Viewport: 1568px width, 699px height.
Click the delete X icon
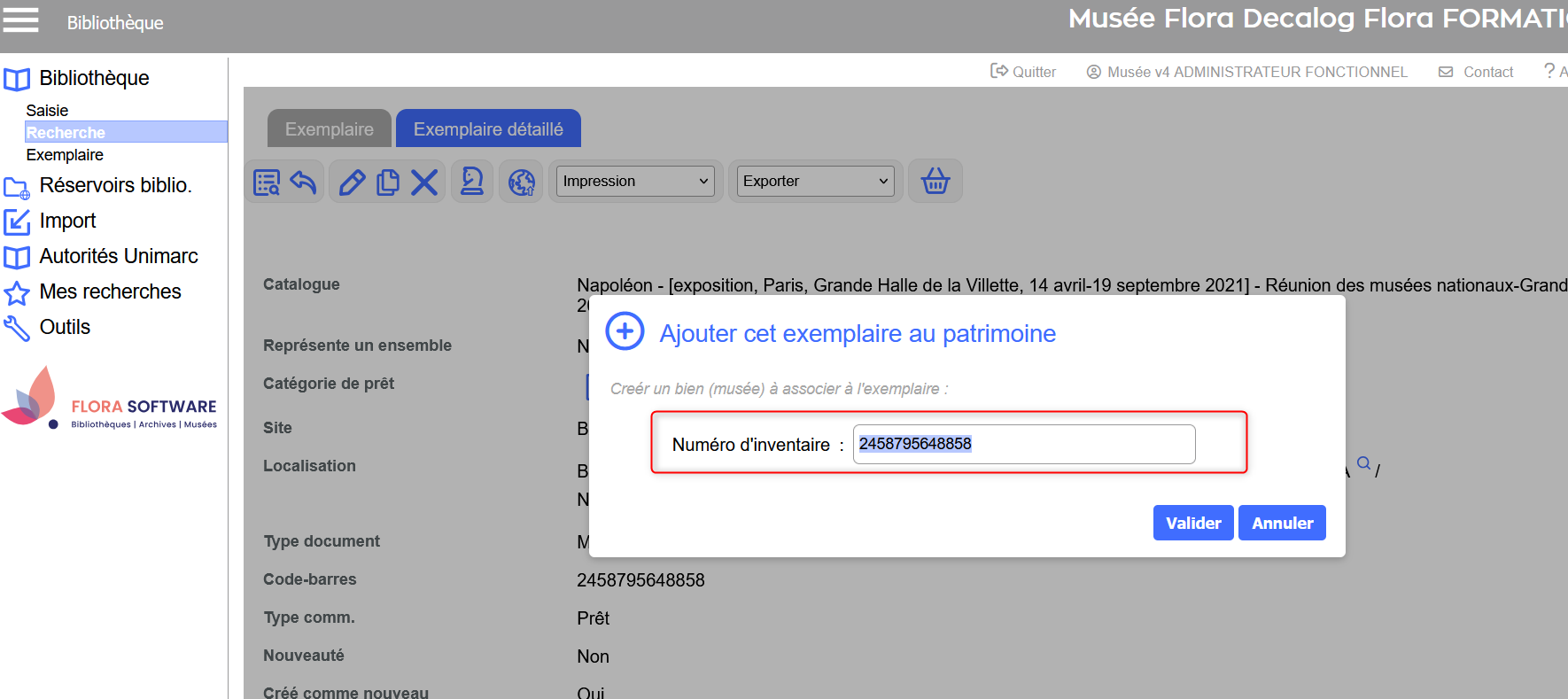pos(424,183)
